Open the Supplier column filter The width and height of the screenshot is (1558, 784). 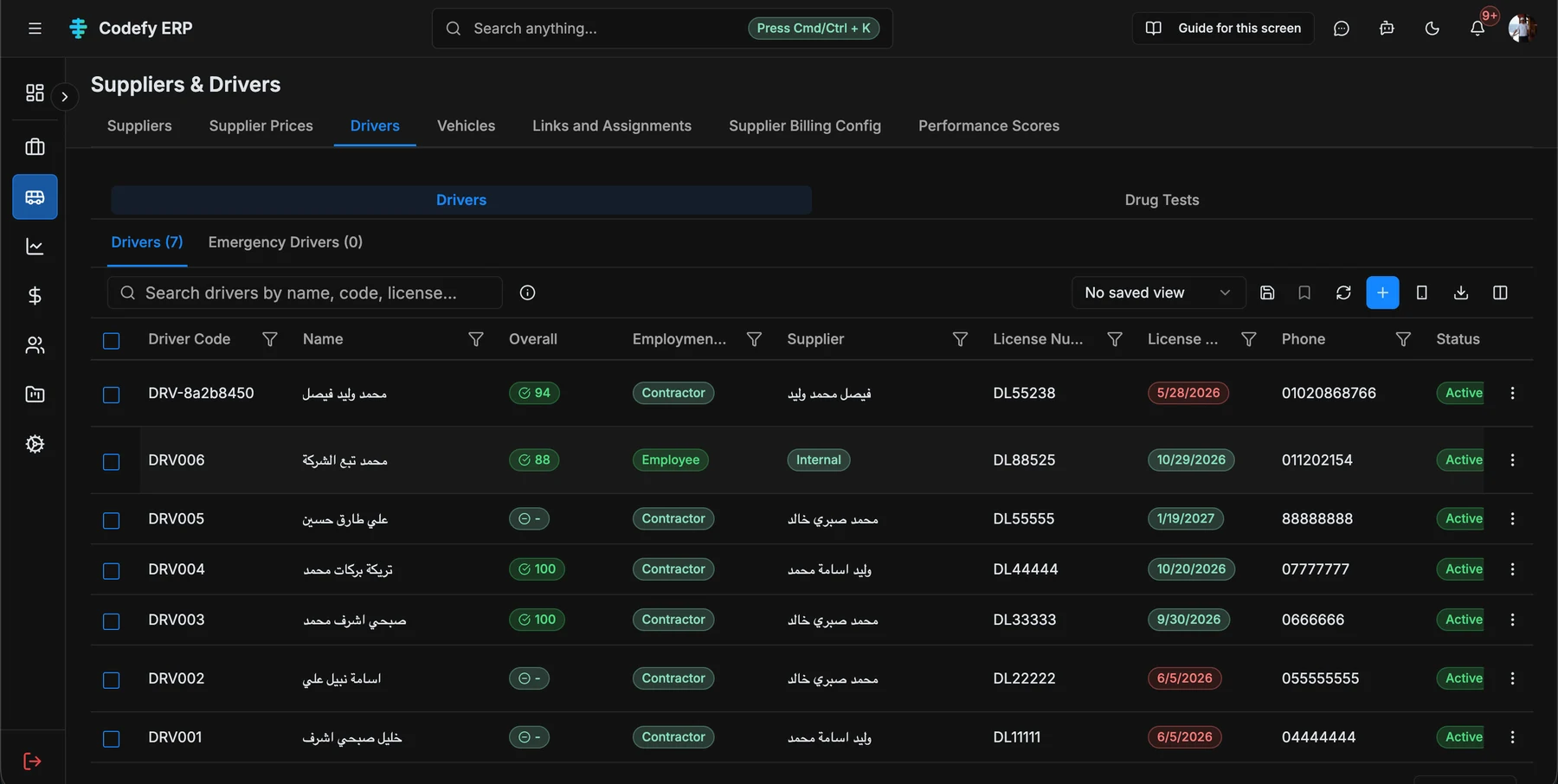tap(960, 339)
